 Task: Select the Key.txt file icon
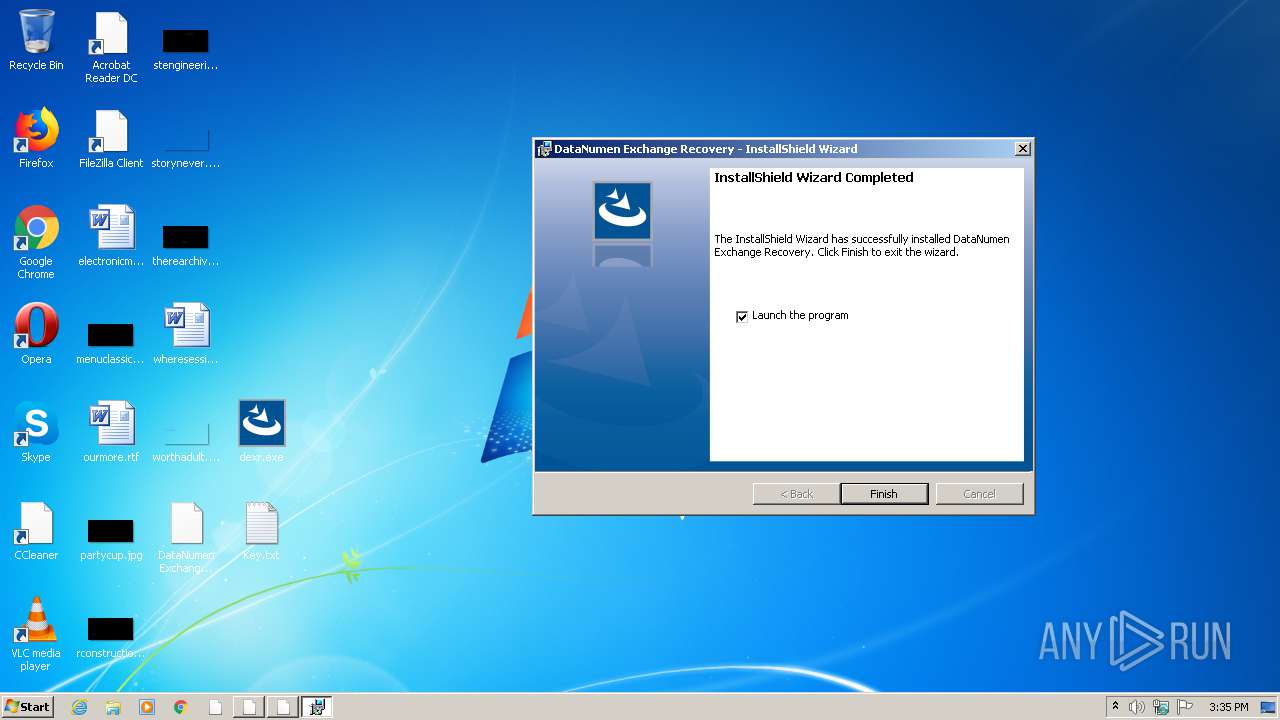click(261, 531)
